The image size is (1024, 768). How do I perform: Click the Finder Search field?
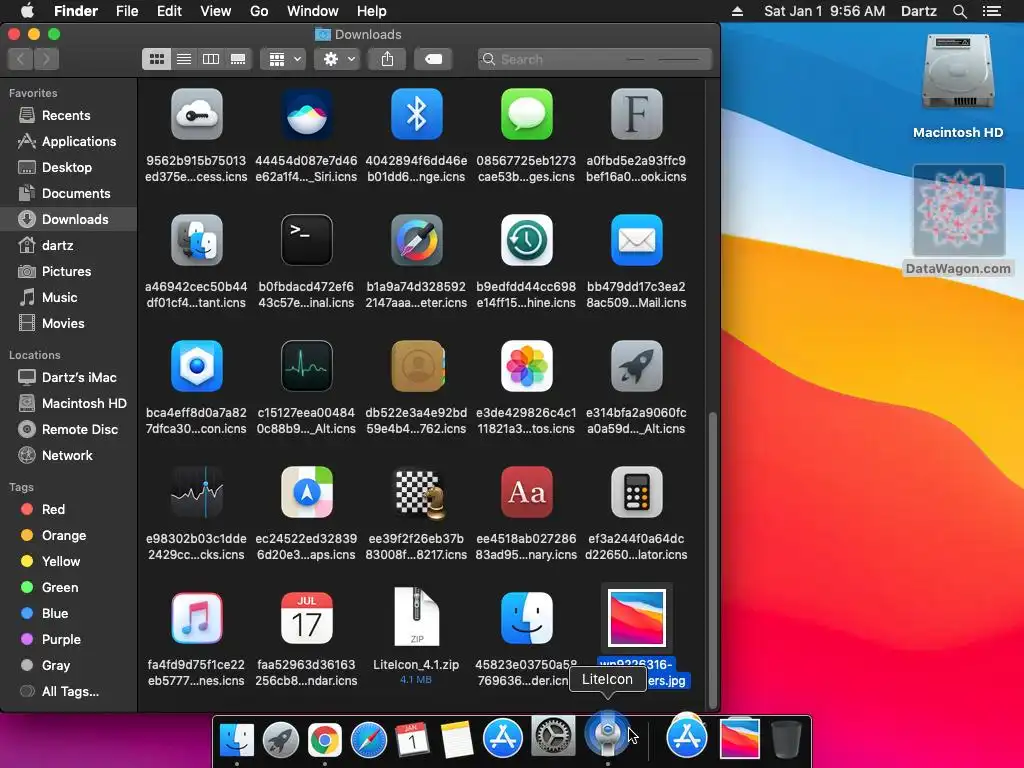(x=594, y=59)
